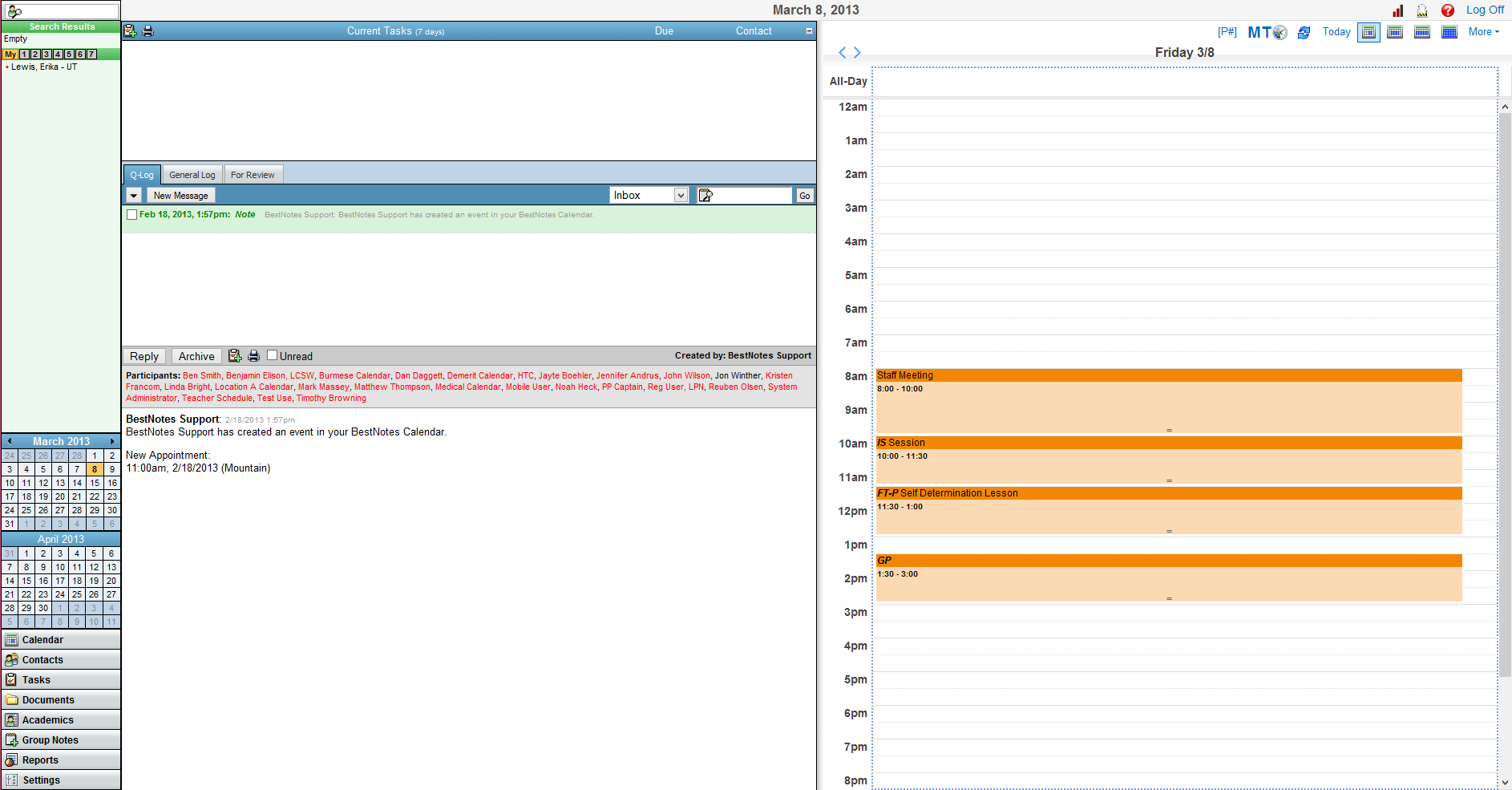1512x790 pixels.
Task: Open the Academics navigation item
Action: [x=61, y=720]
